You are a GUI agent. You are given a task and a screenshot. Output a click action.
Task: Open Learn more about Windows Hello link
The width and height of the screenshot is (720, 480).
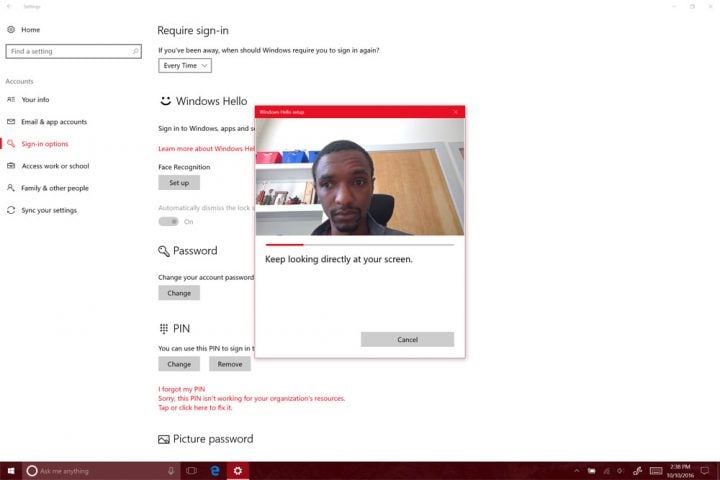206,148
